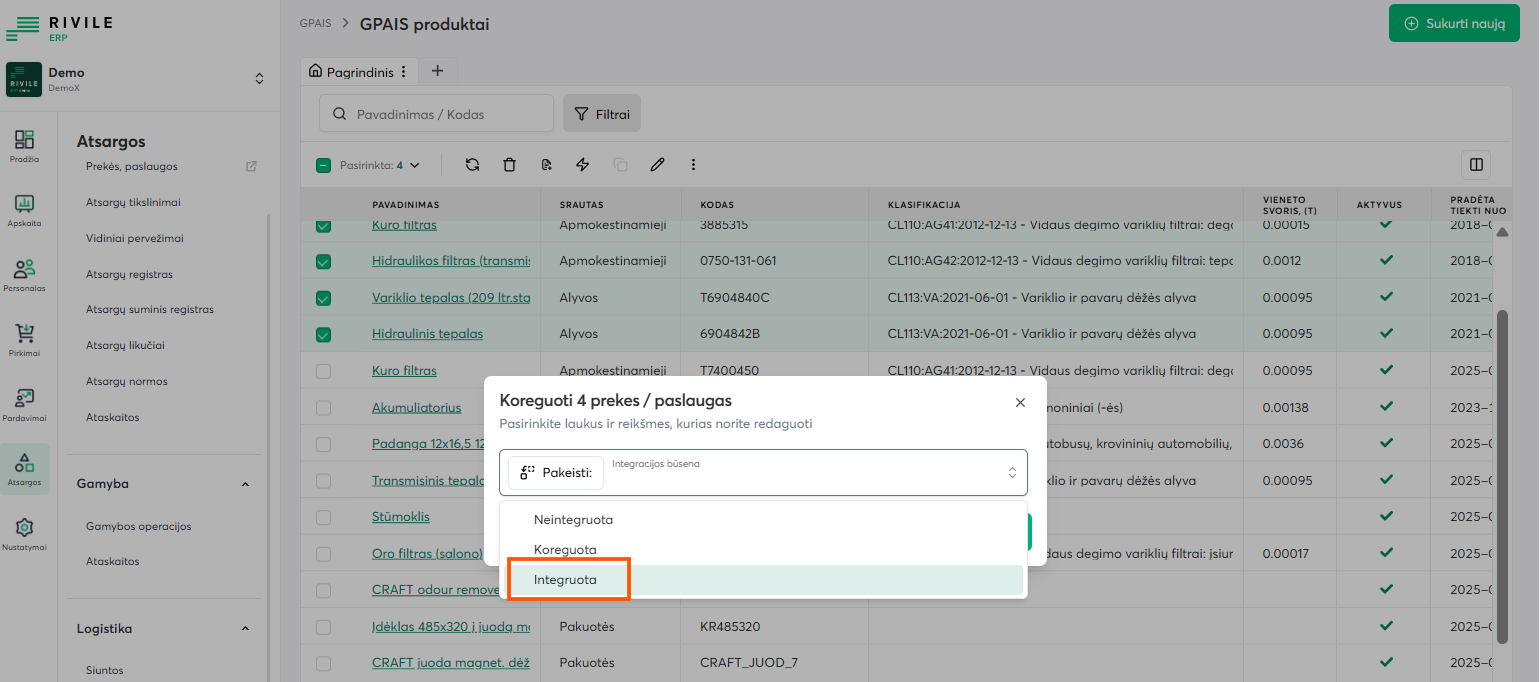Click the trash delete icon
Screen dimensions: 1540x682
pos(509,165)
